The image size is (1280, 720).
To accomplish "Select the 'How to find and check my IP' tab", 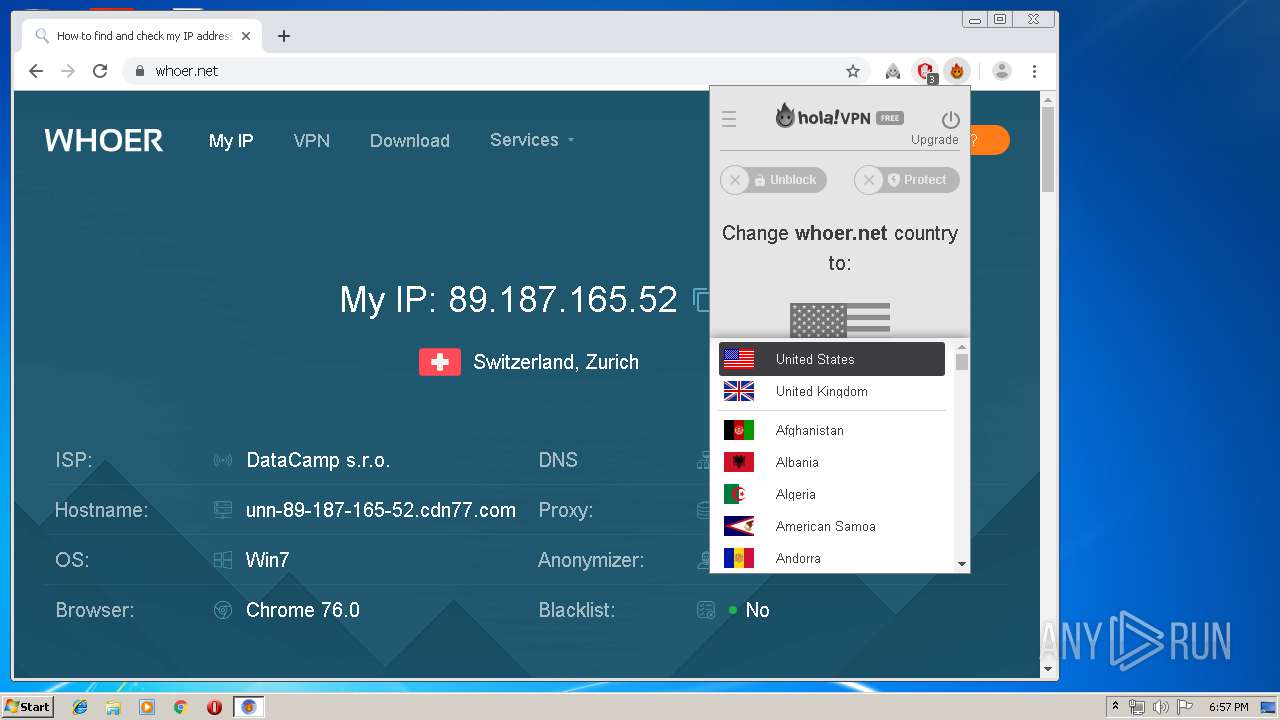I will click(x=143, y=36).
